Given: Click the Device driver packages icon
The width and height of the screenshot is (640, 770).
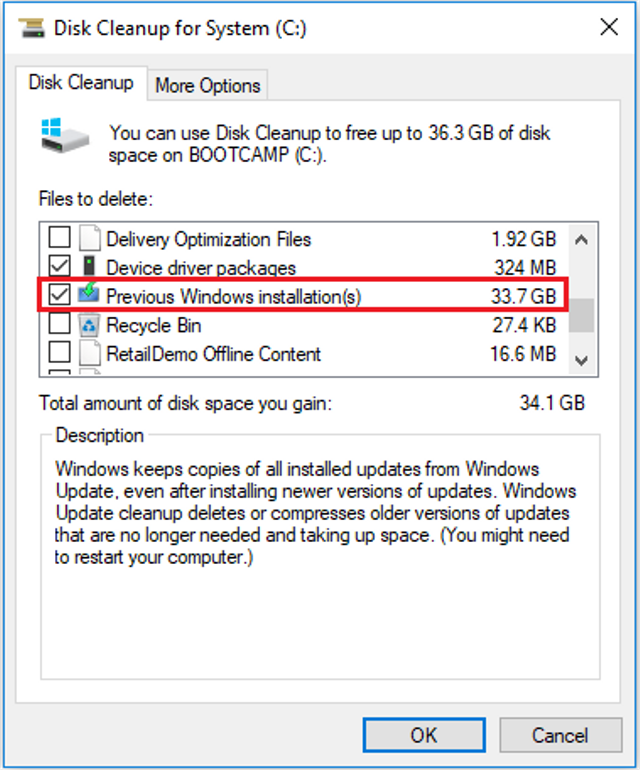Looking at the screenshot, I should click(x=90, y=267).
